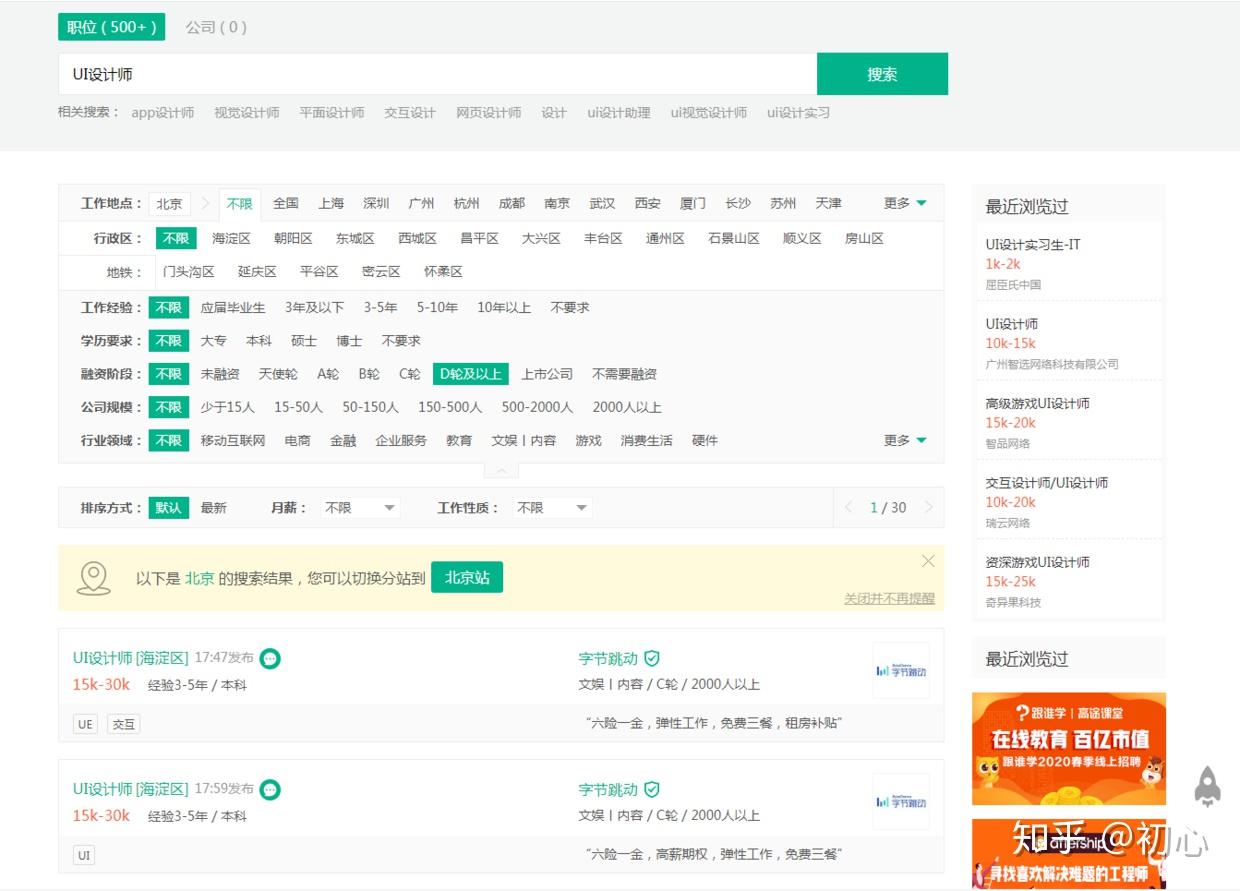Open the 月薪 salary dropdown
The height and width of the screenshot is (891, 1240).
[x=359, y=508]
